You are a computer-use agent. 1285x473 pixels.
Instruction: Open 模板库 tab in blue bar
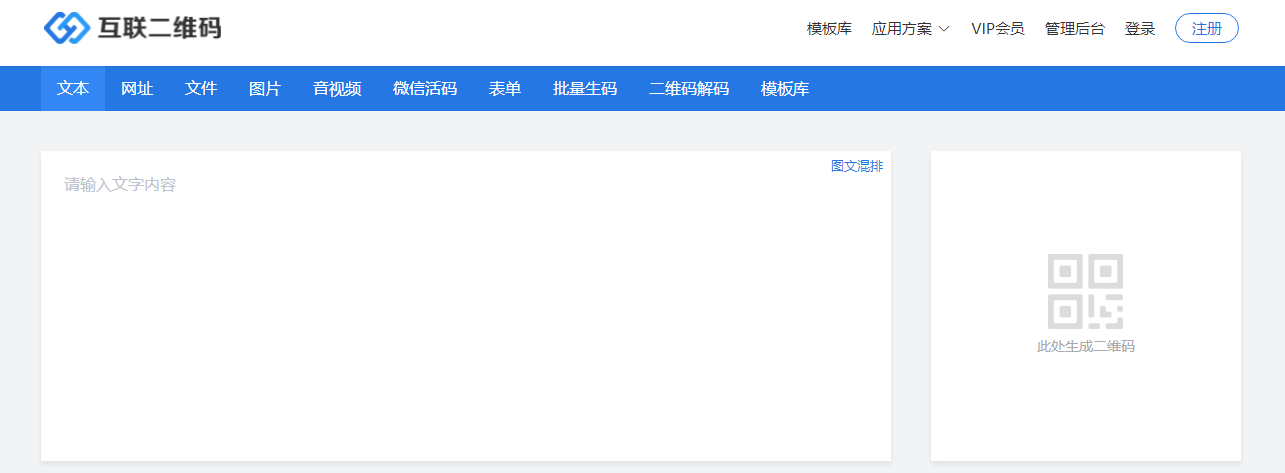(x=785, y=89)
